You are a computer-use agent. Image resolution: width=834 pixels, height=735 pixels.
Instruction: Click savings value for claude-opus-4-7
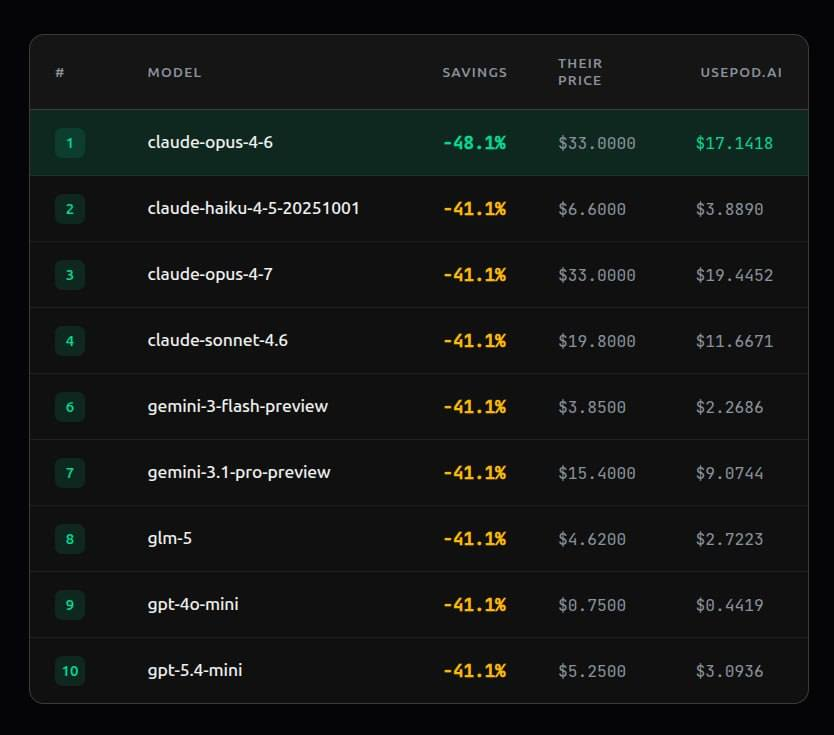[x=474, y=275]
